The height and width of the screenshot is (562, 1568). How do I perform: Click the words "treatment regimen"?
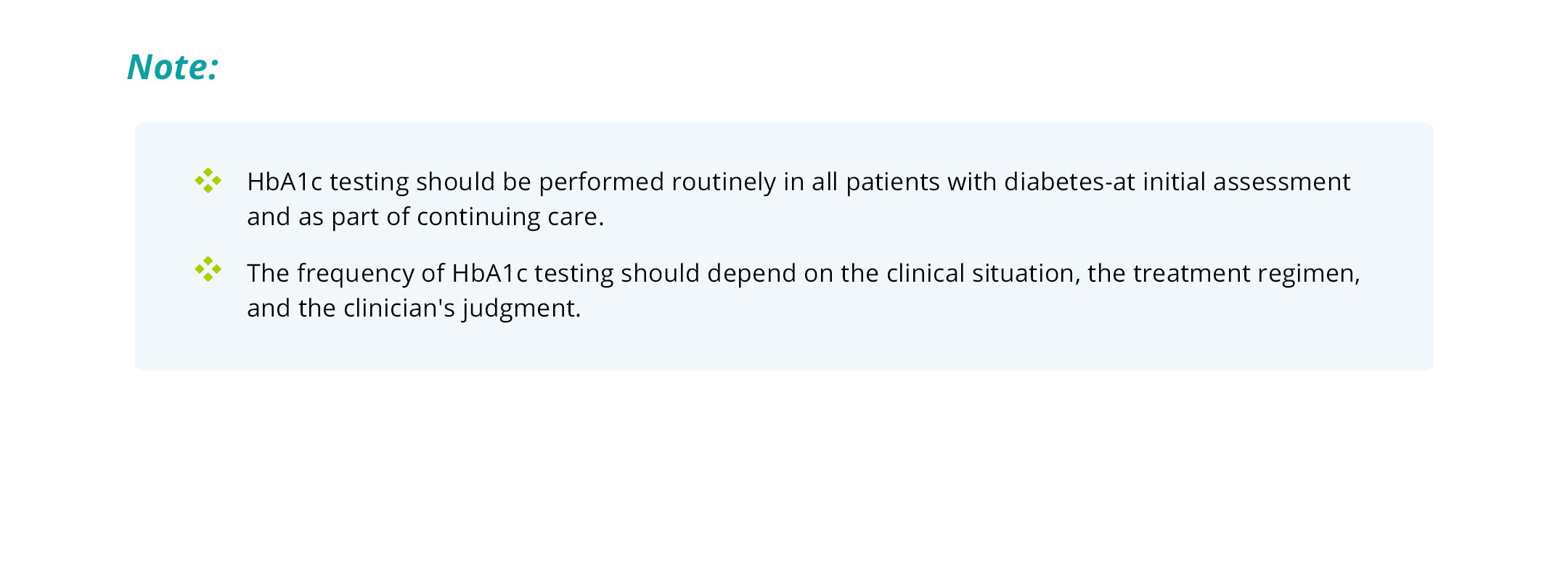pyautogui.click(x=1245, y=273)
